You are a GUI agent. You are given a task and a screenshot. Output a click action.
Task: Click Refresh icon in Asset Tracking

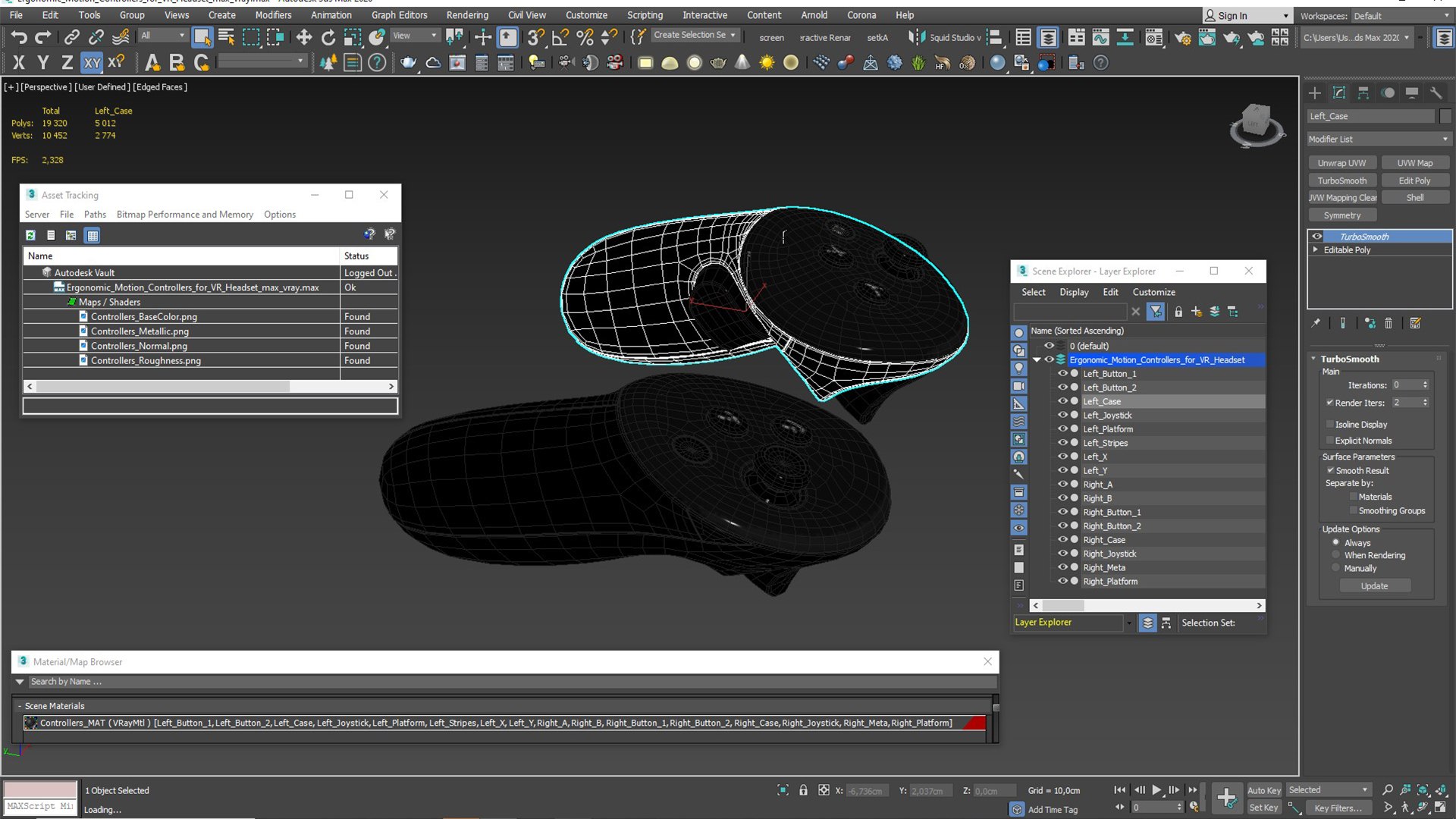pyautogui.click(x=30, y=235)
